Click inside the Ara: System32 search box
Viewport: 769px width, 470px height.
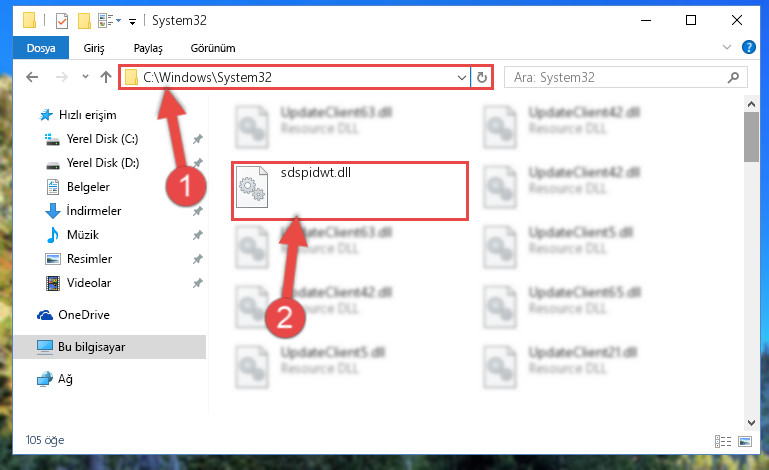618,78
